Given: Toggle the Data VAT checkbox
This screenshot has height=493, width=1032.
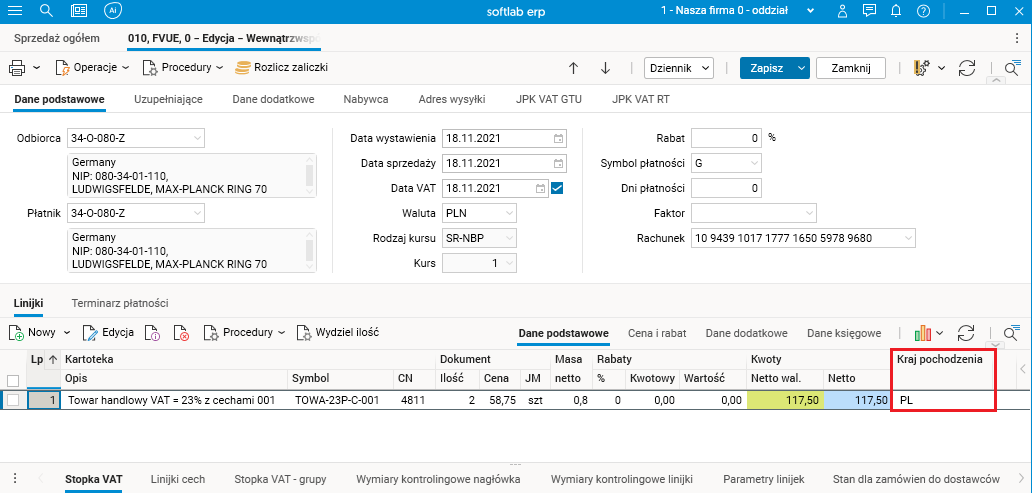Looking at the screenshot, I should click(557, 188).
